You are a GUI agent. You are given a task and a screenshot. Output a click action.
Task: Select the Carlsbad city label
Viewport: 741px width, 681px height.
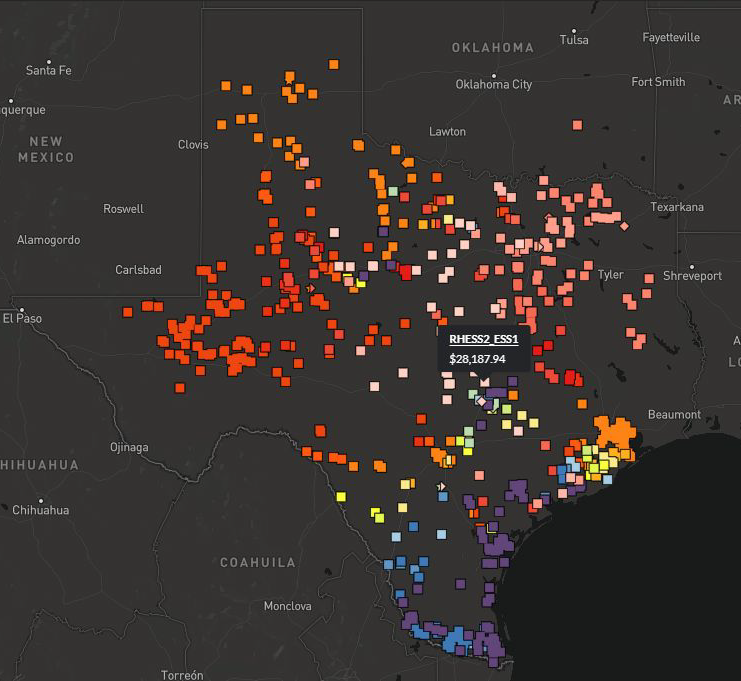138,270
